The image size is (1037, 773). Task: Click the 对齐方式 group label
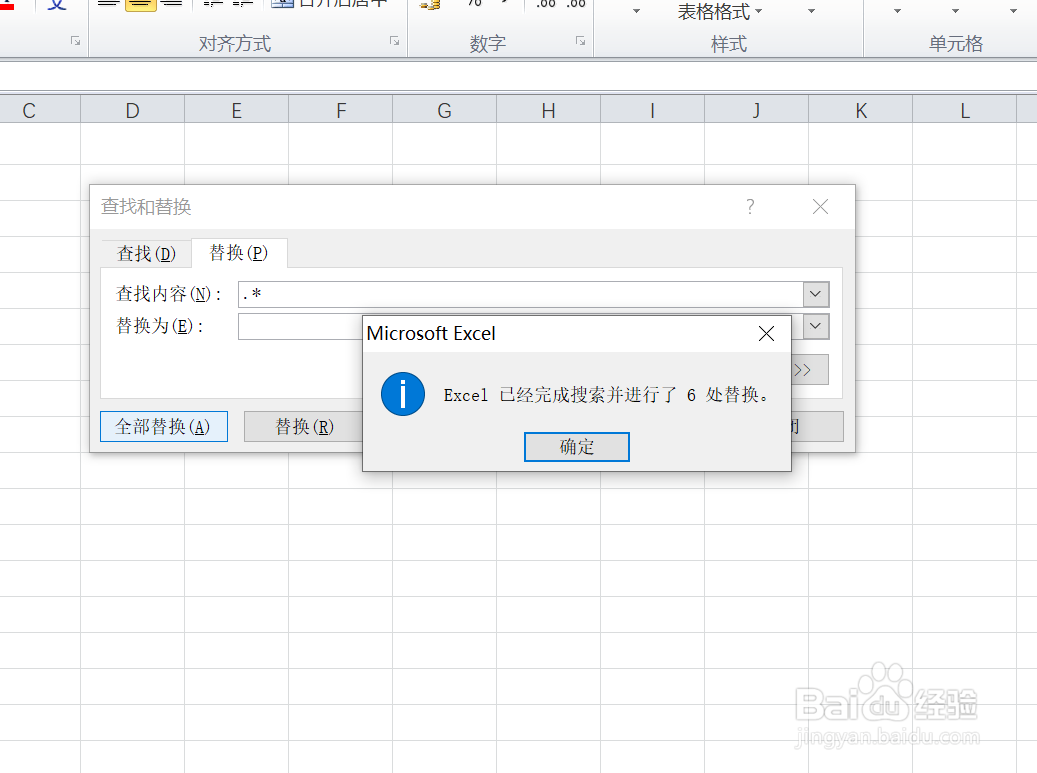235,44
